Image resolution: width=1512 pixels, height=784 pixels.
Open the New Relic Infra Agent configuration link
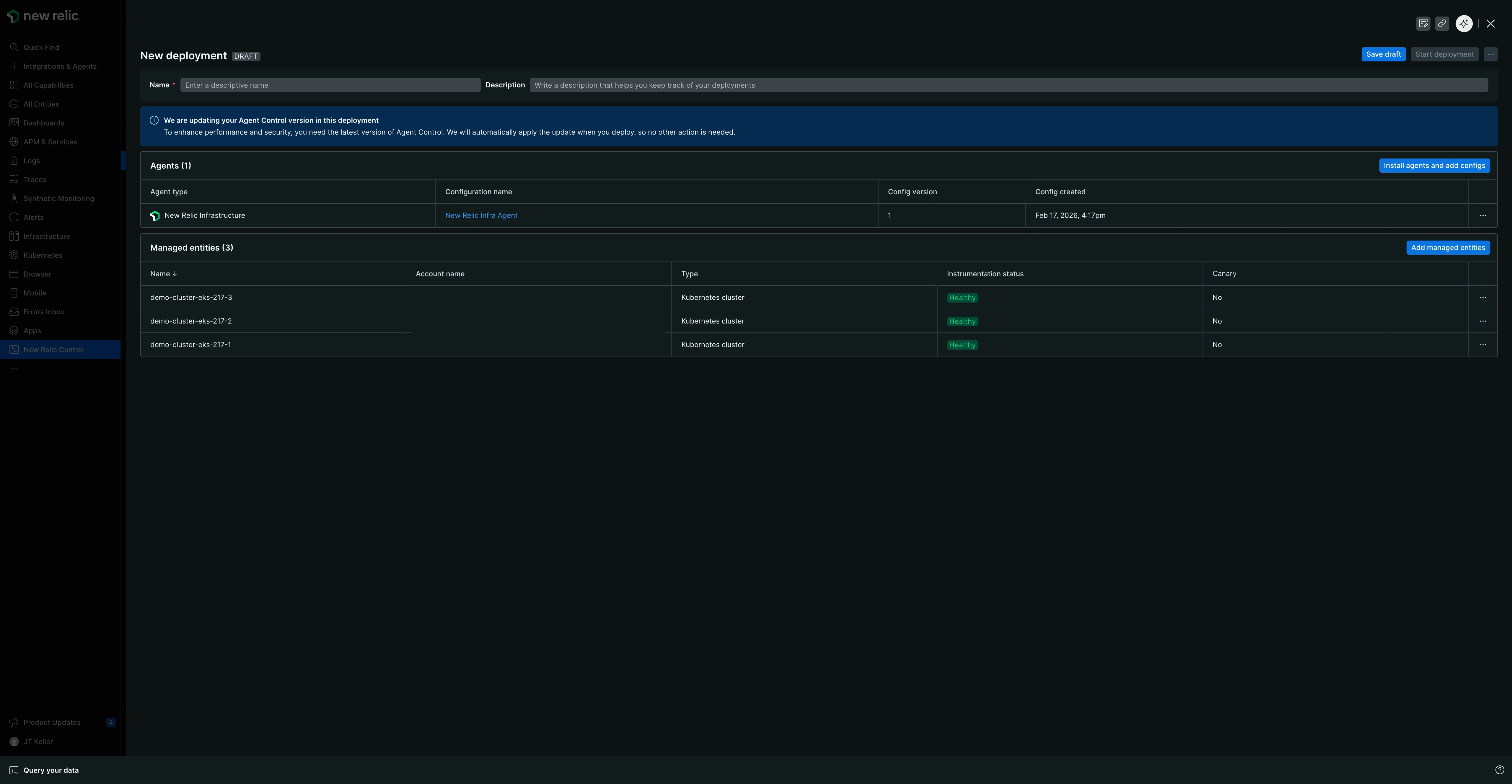point(481,215)
